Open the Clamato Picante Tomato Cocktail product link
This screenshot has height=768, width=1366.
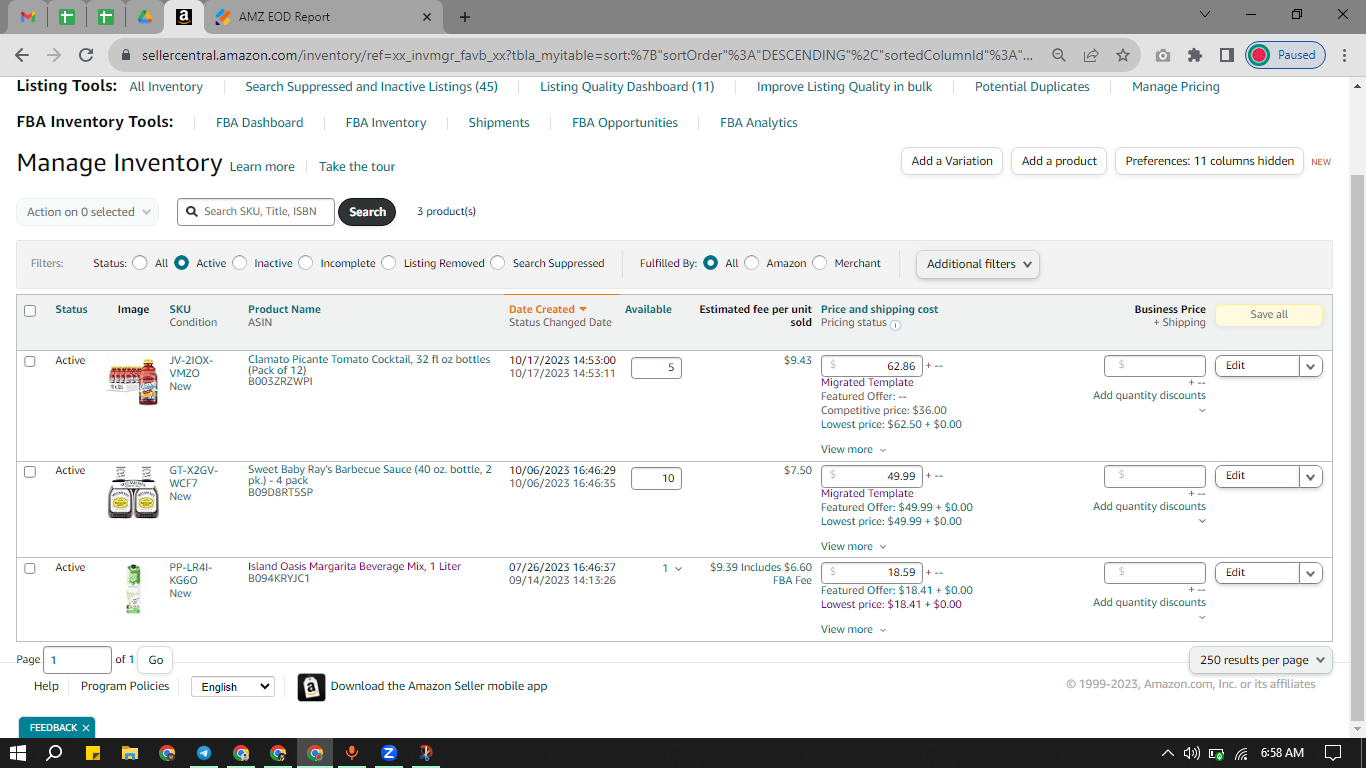point(369,365)
